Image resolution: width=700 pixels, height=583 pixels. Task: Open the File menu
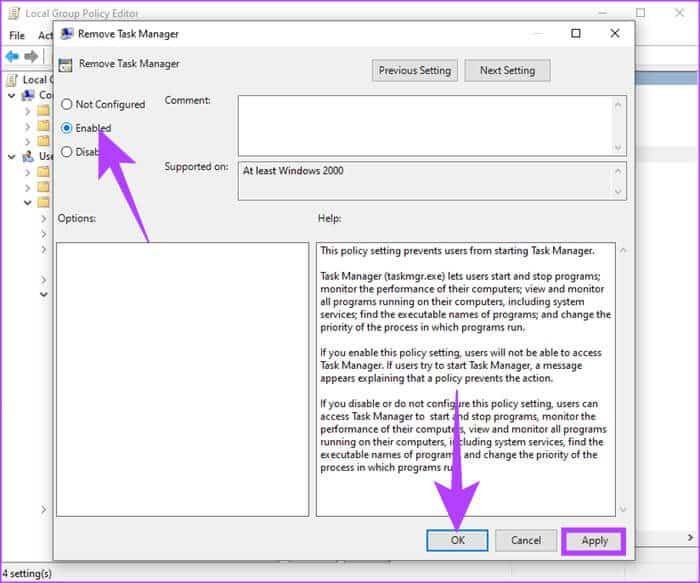(x=17, y=35)
